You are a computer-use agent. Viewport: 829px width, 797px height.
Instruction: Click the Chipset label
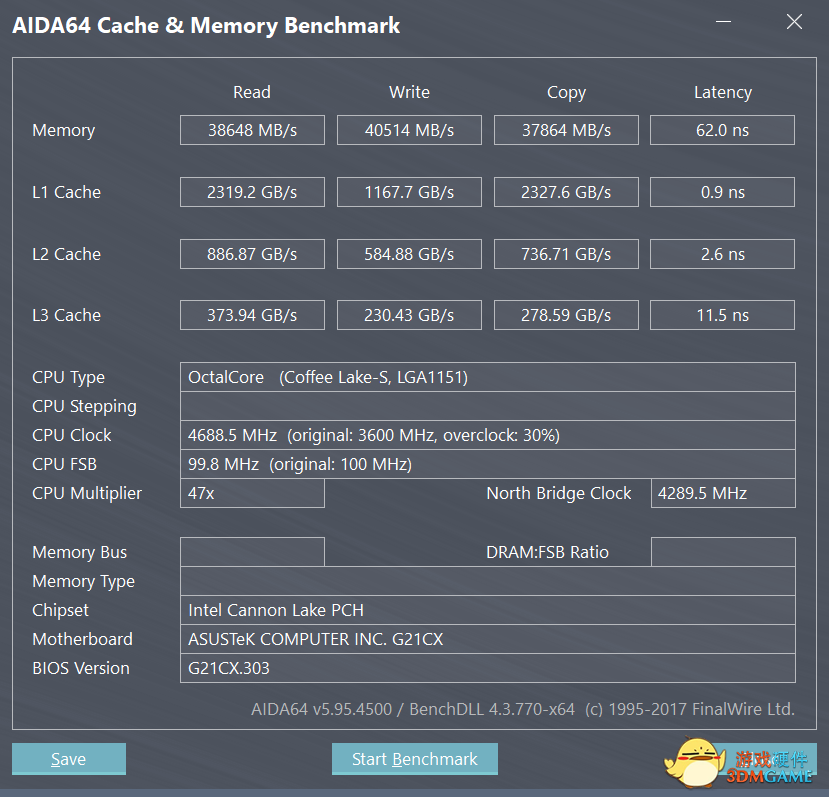click(60, 611)
